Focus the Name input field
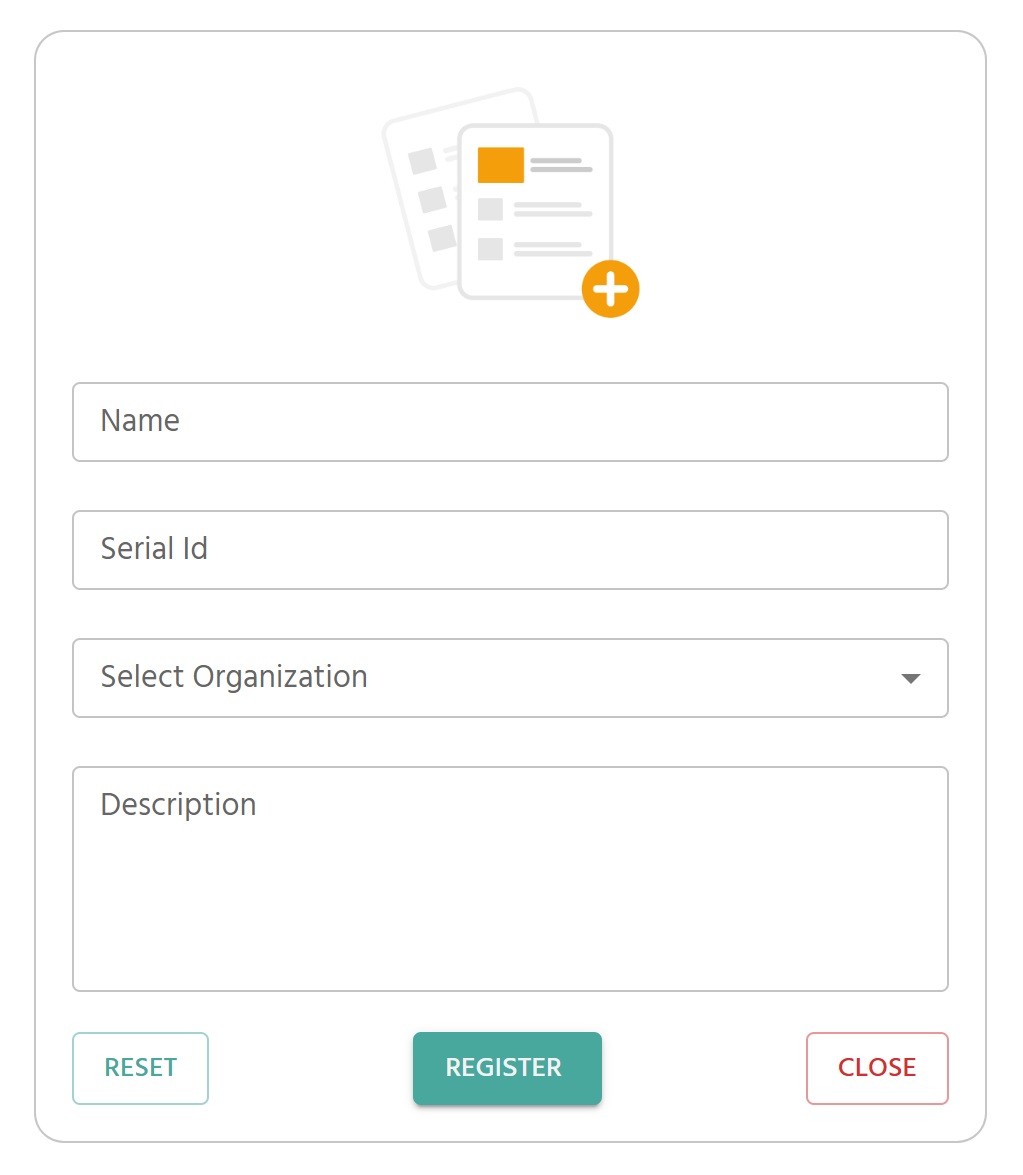The width and height of the screenshot is (1023, 1175). [x=510, y=422]
